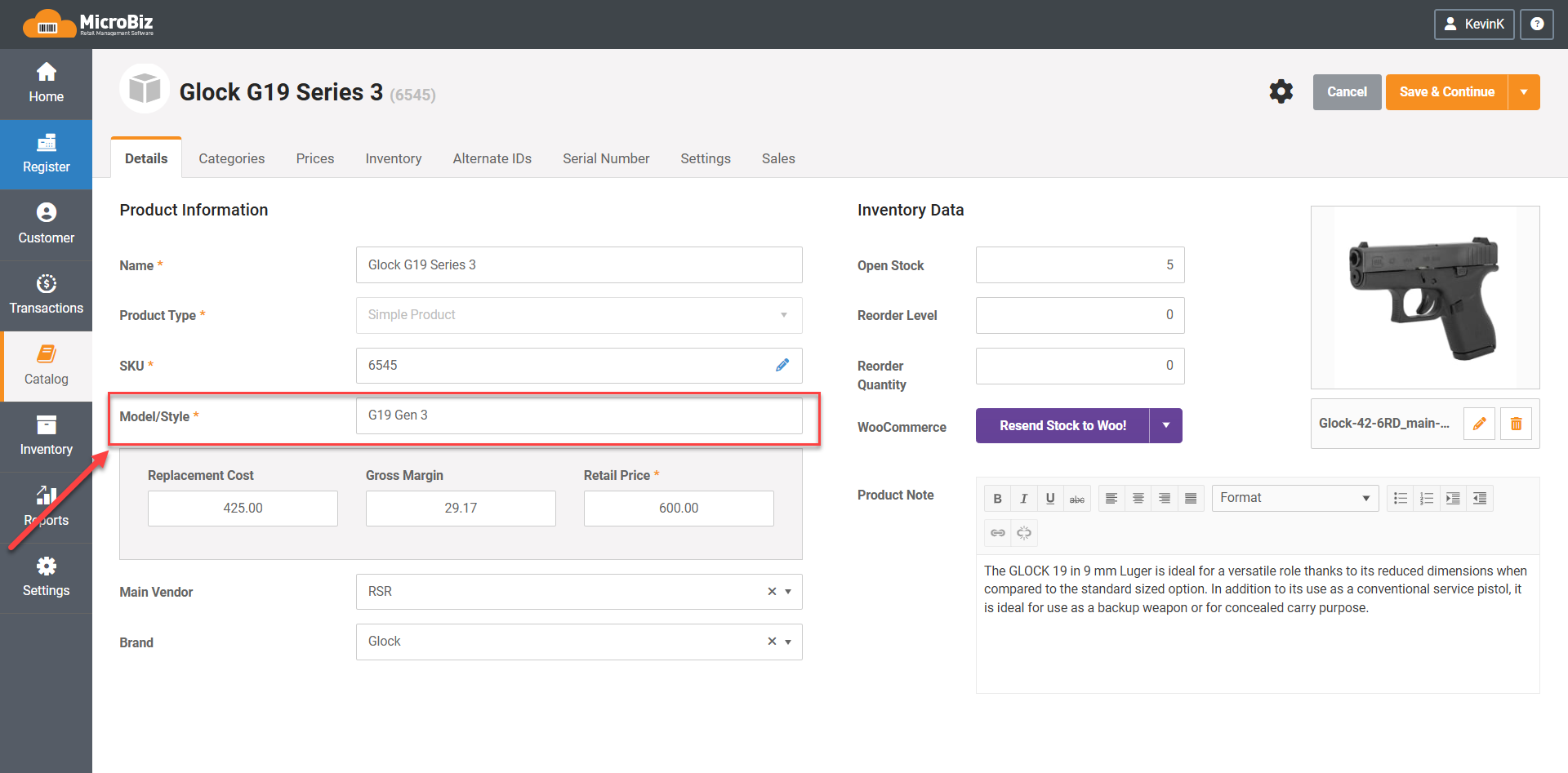Viewport: 1568px width, 773px height.
Task: Open the Reports section
Action: point(46,508)
